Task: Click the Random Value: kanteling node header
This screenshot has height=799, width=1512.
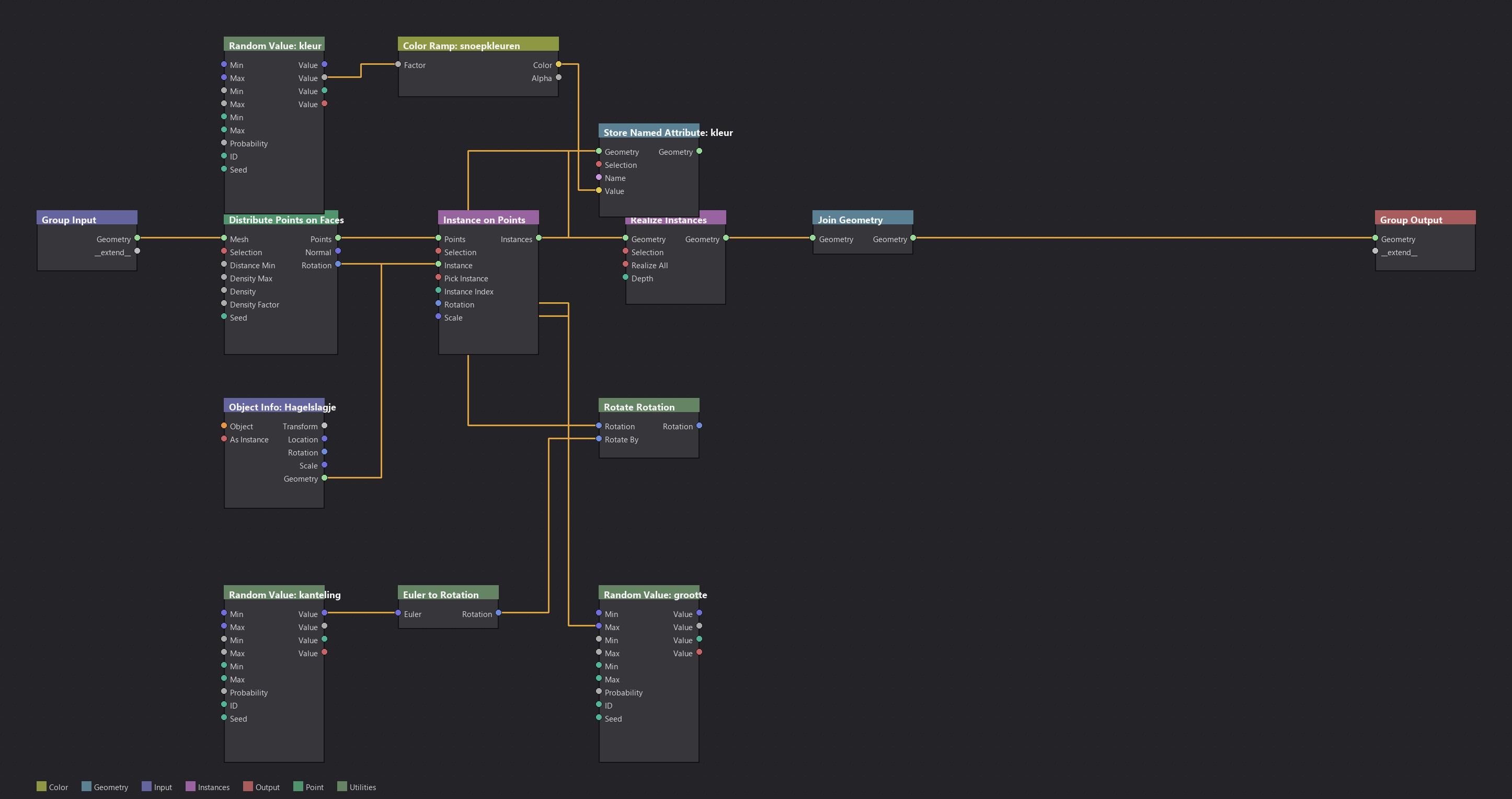Action: [x=274, y=593]
